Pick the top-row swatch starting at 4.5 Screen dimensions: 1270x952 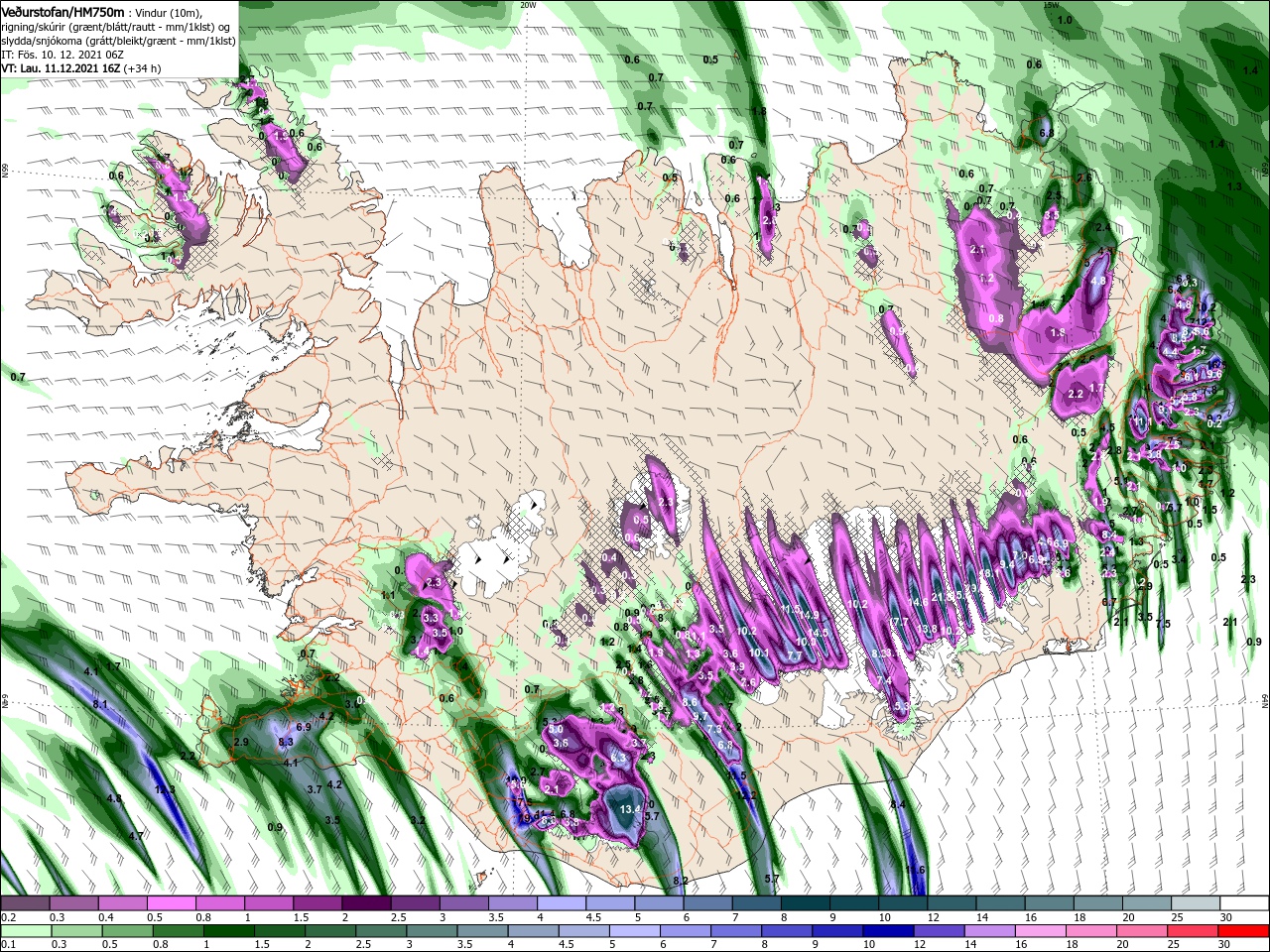click(609, 903)
